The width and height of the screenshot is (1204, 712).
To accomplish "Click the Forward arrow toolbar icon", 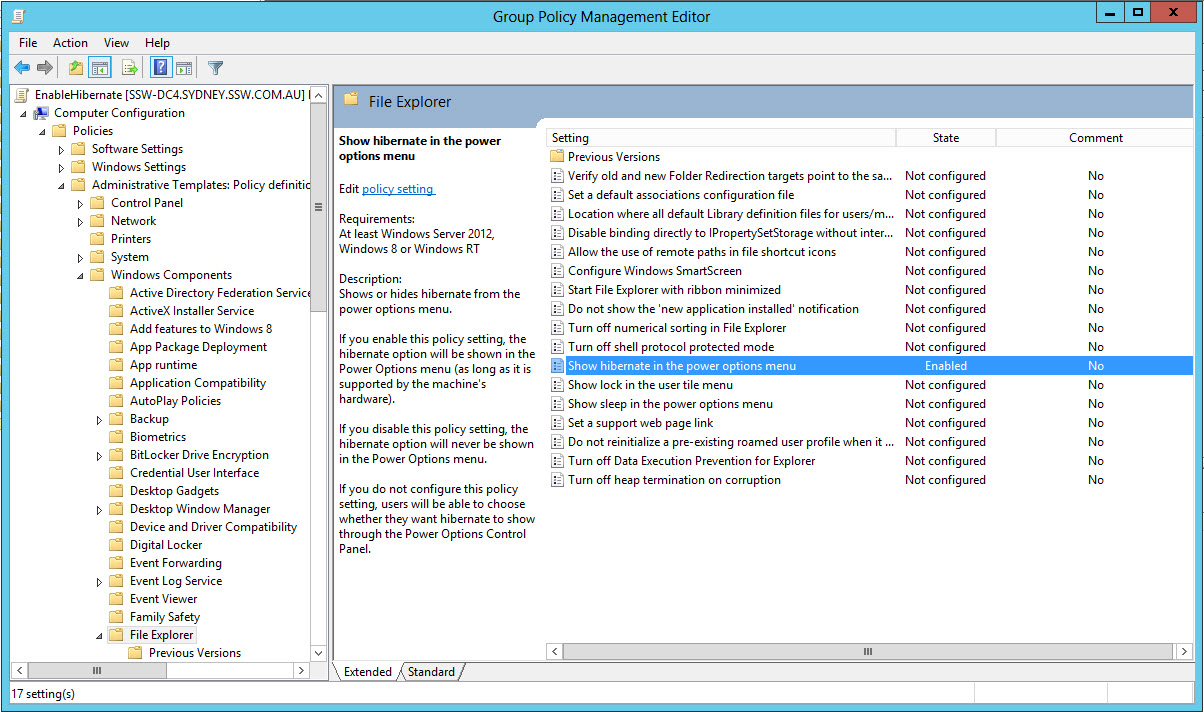I will [x=45, y=68].
